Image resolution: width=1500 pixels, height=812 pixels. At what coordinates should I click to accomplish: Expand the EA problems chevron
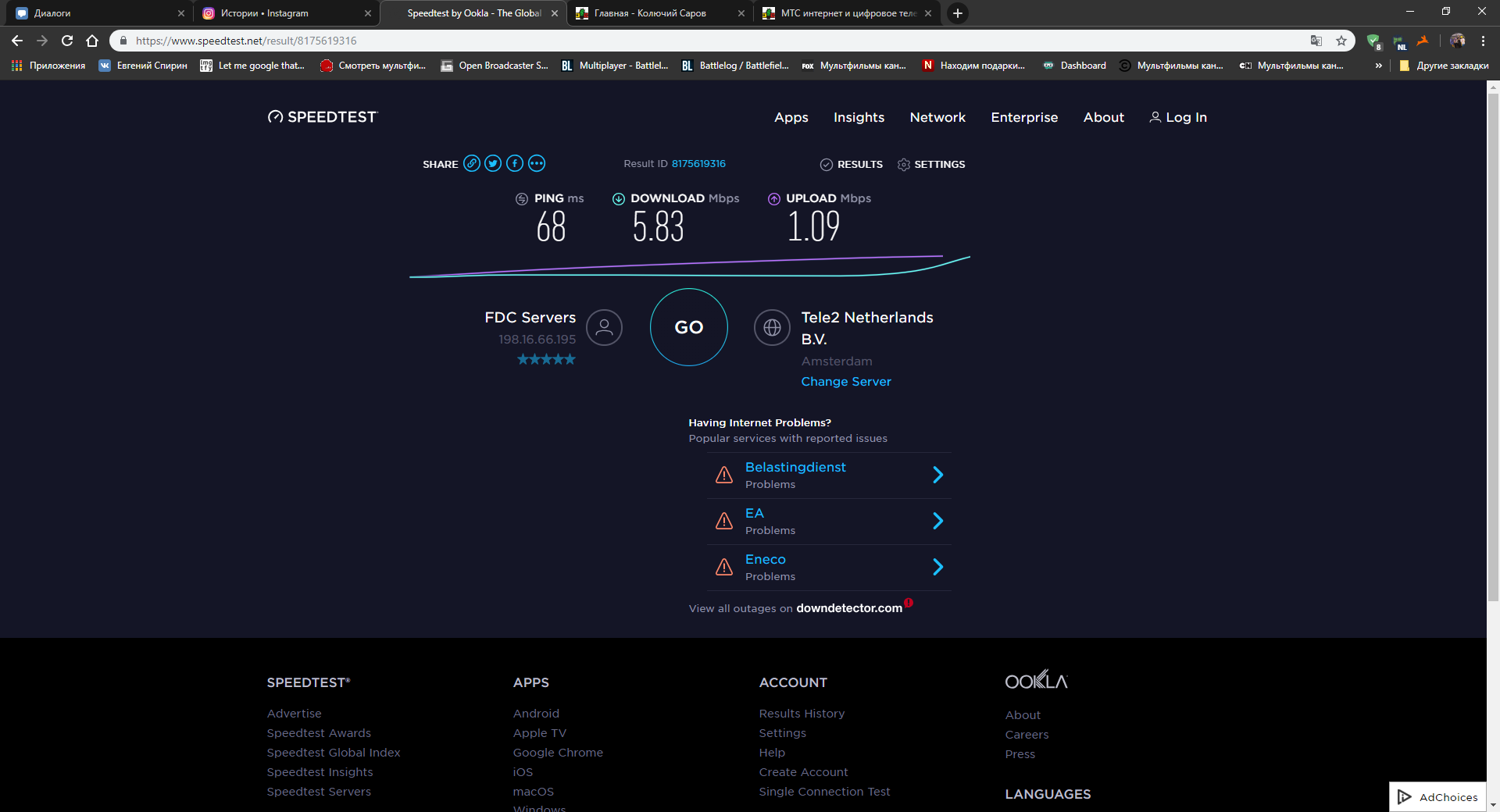coord(938,521)
